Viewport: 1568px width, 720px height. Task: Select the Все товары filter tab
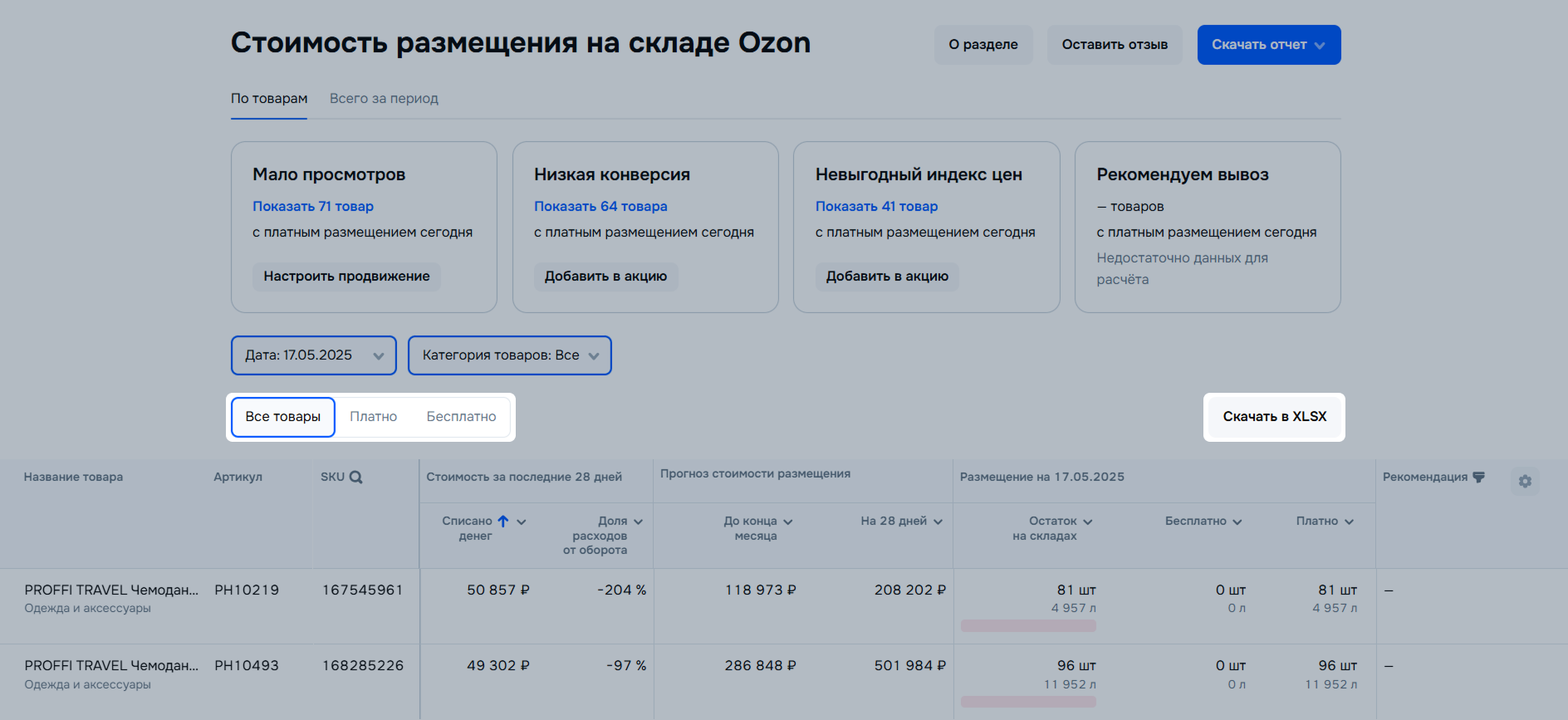point(283,417)
